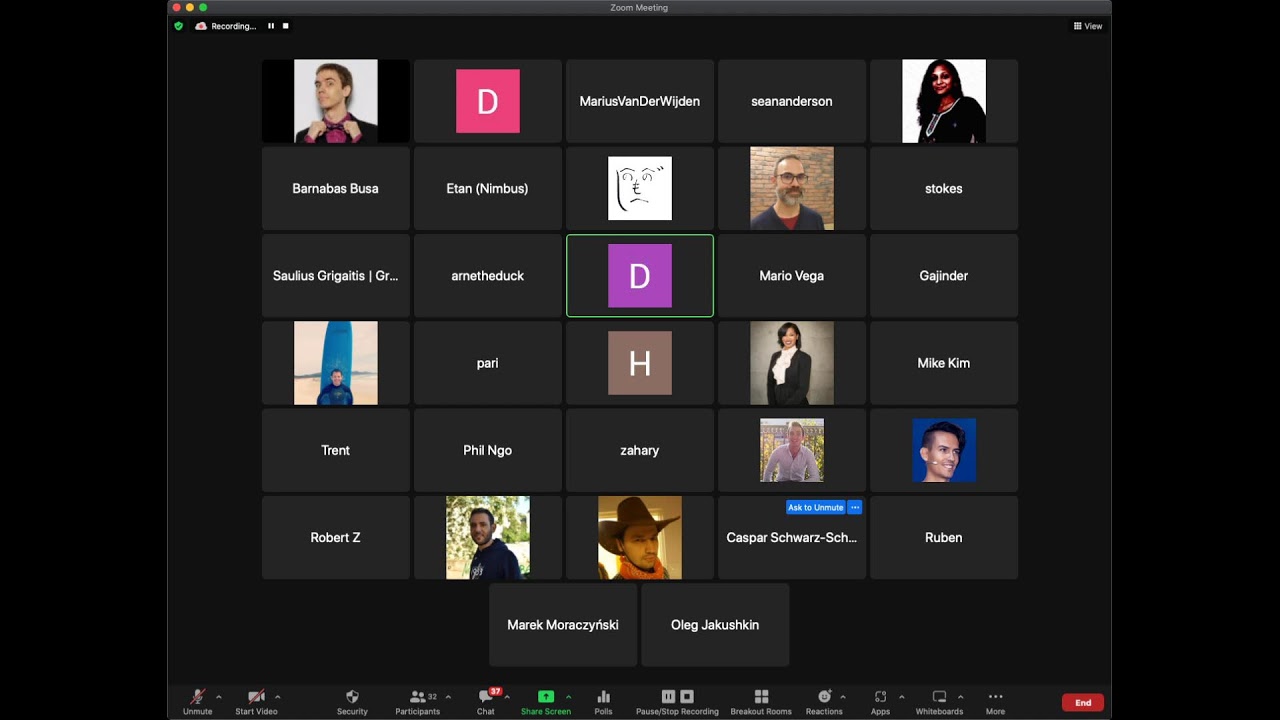Expand the Share Screen options arrow

[x=568, y=697]
